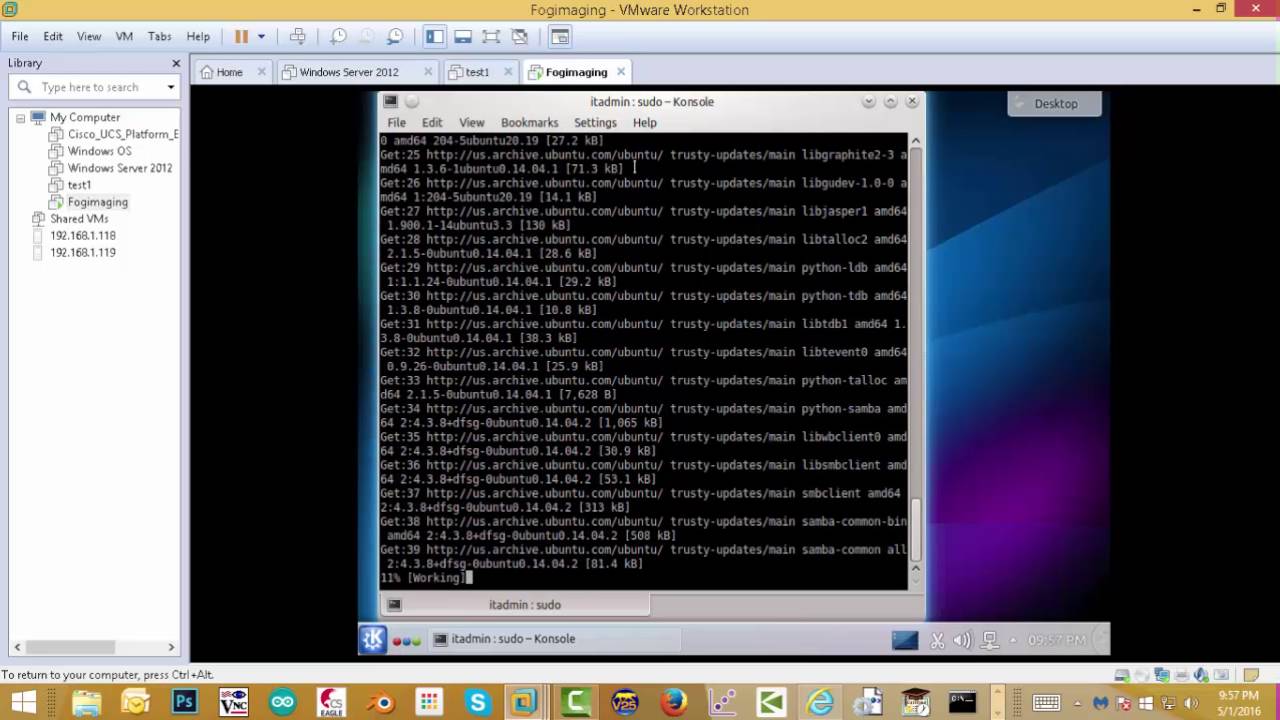Screen dimensions: 1280x720
Task: Click the Send Ctrl+Alt+Del toolbar icon
Action: click(297, 36)
